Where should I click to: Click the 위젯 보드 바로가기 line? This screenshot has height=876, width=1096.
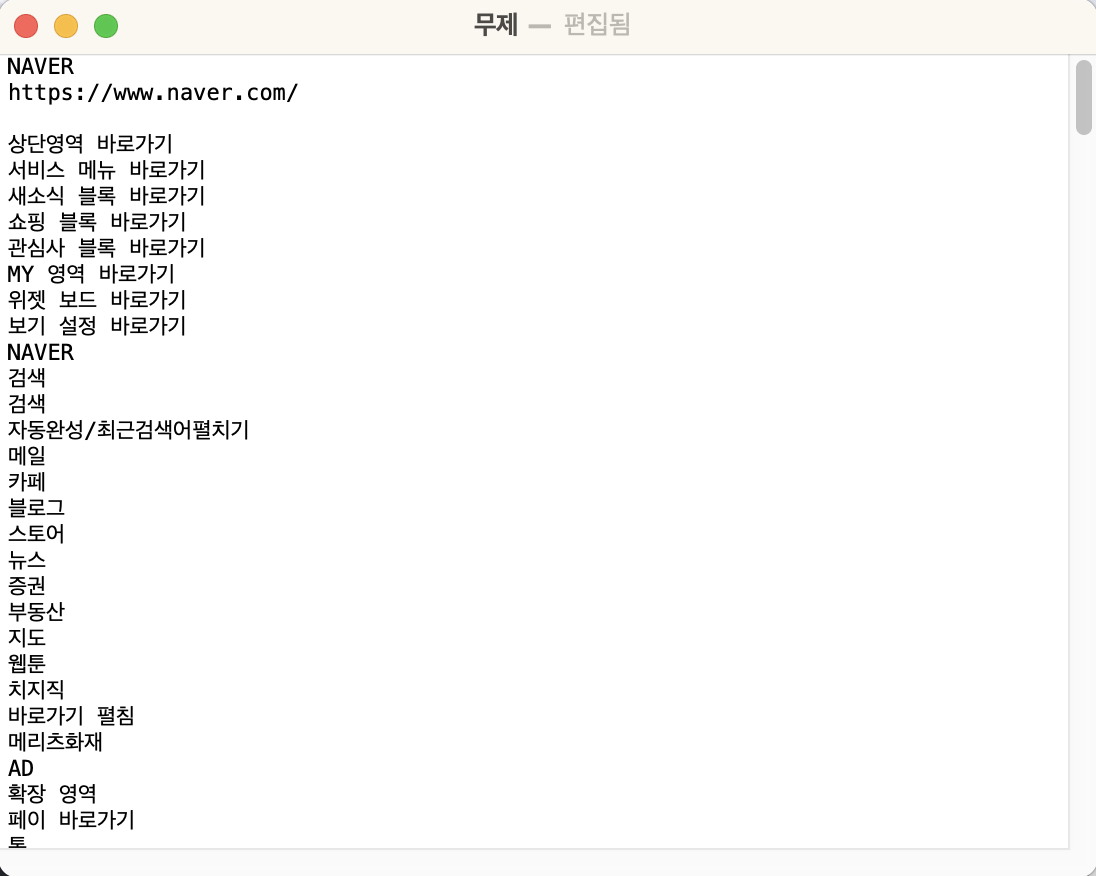[x=97, y=300]
